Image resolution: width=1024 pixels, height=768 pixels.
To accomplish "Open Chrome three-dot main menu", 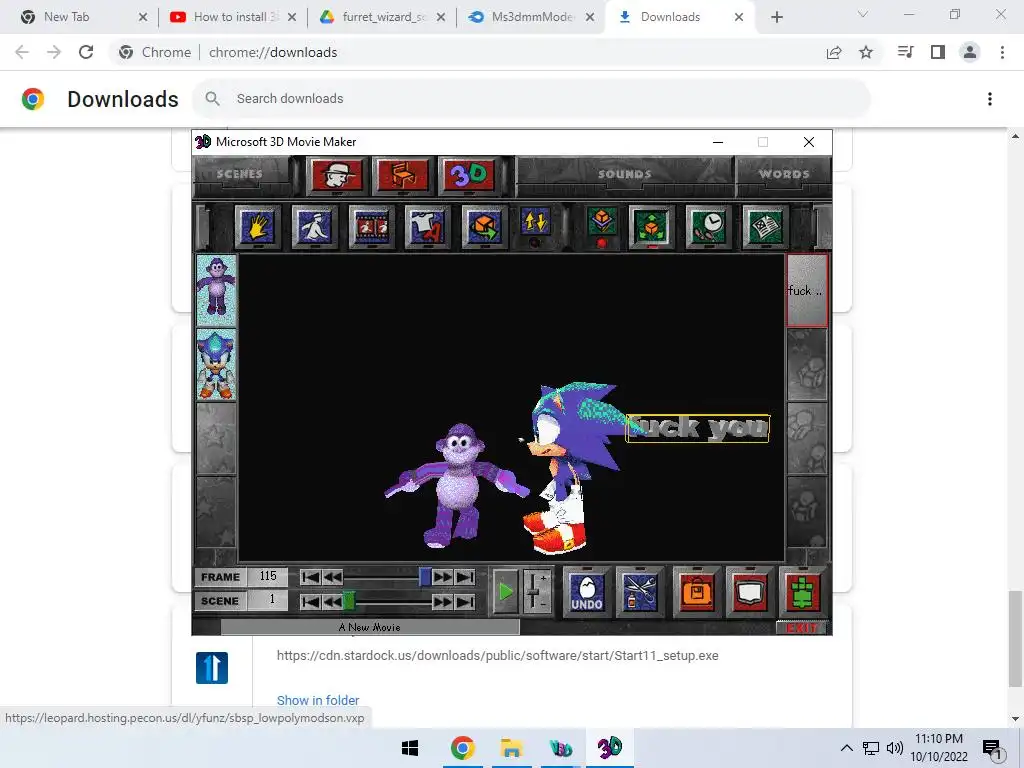I will click(1002, 52).
